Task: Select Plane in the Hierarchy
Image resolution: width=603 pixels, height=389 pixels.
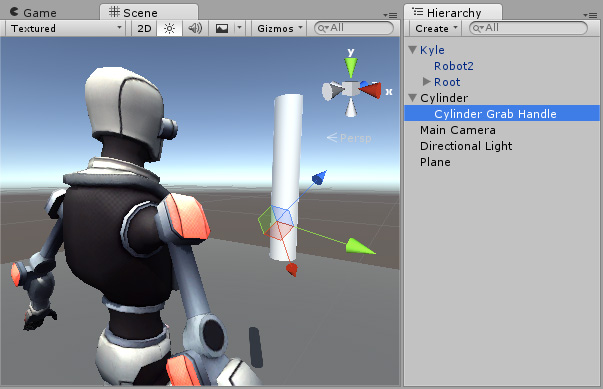Action: 435,162
